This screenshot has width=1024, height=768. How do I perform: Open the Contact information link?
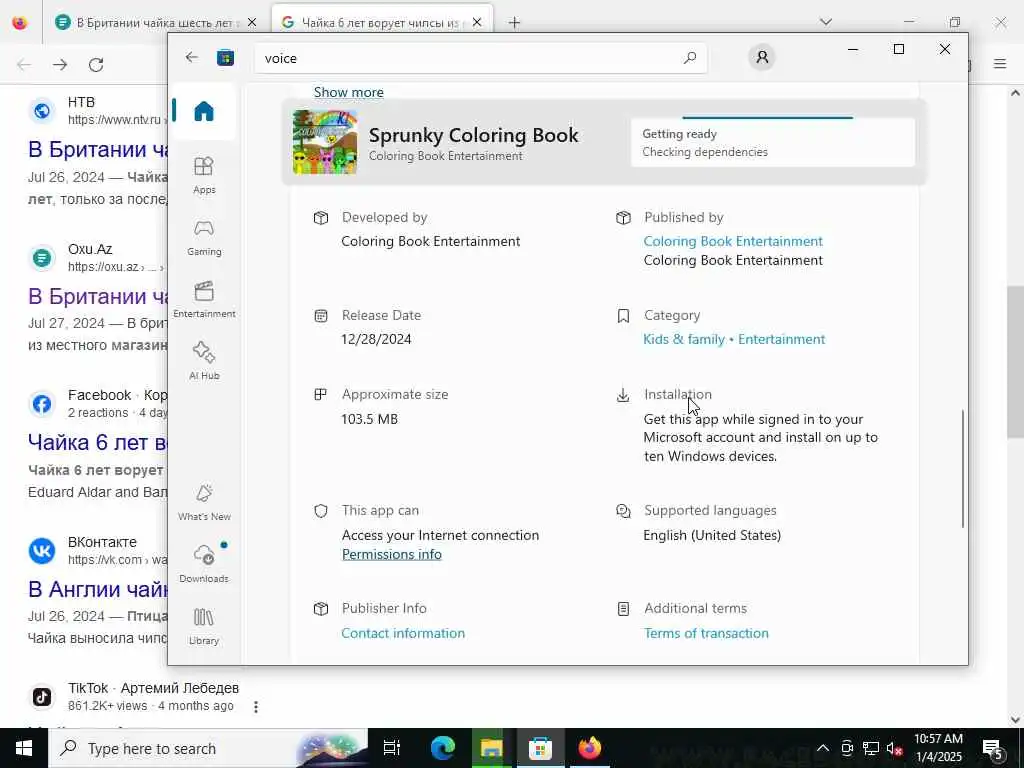click(403, 633)
